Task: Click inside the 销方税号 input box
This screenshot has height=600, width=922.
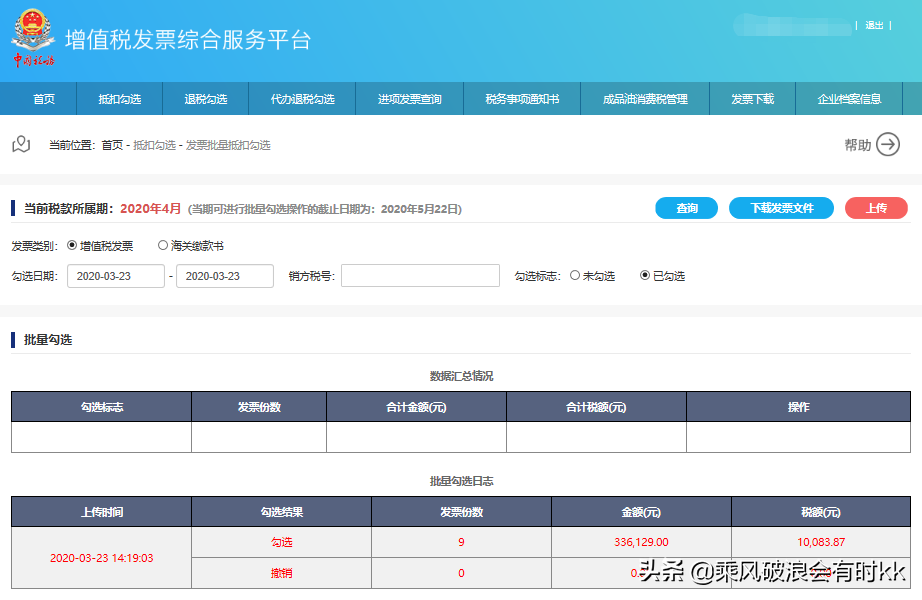Action: coord(420,276)
